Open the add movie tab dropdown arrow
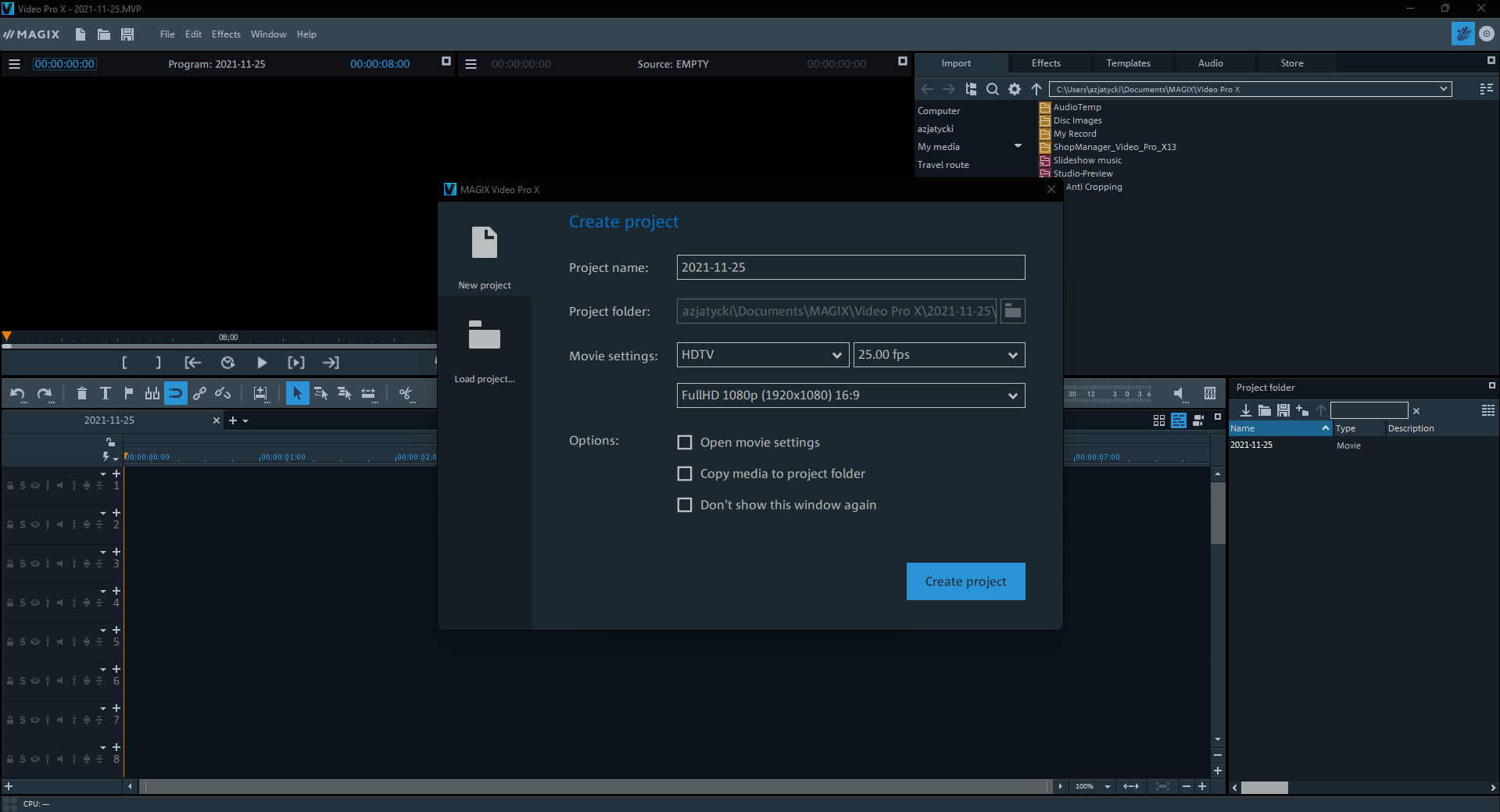Viewport: 1500px width, 812px height. pos(245,421)
